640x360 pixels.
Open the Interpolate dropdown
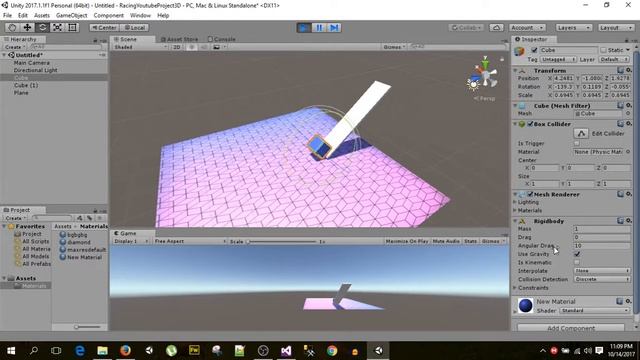click(602, 271)
